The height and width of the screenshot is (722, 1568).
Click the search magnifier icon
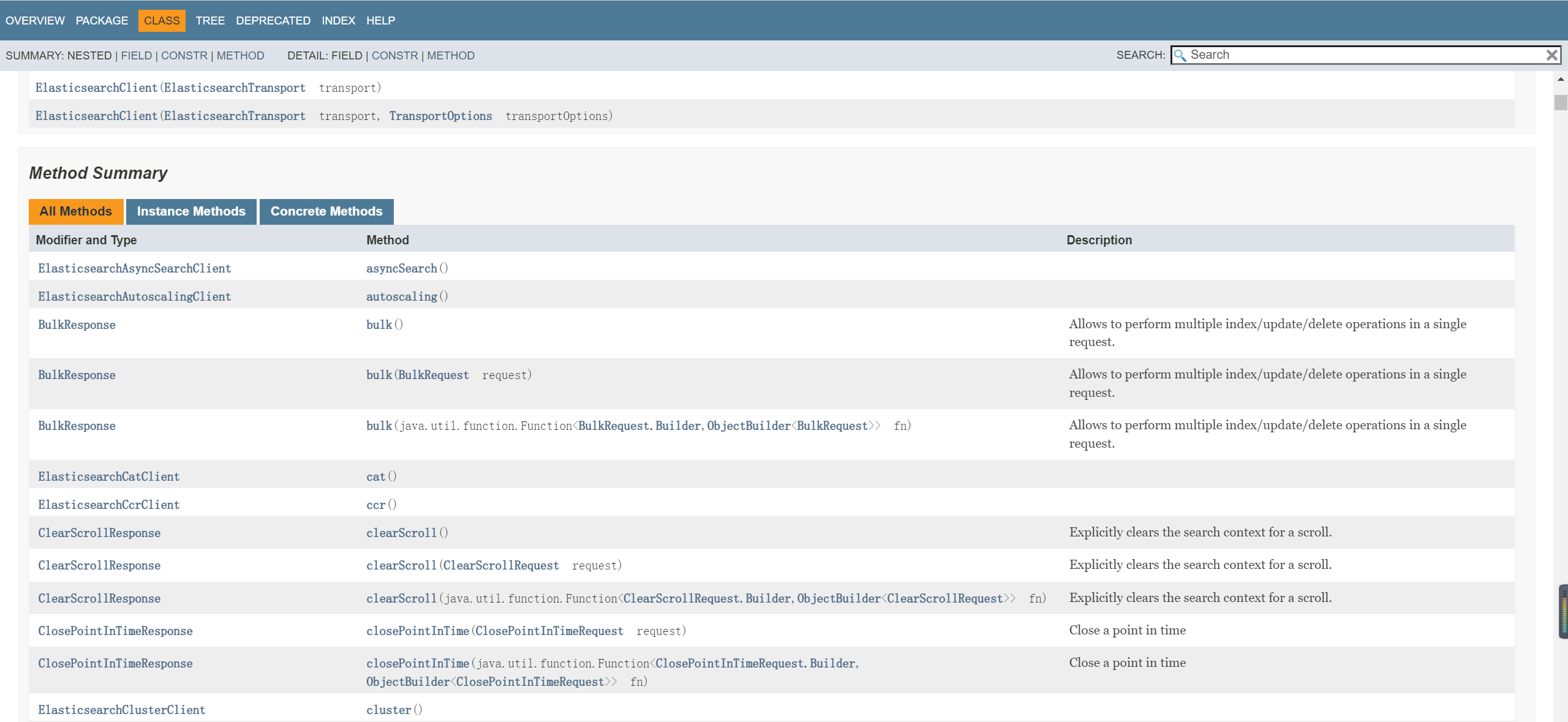(x=1180, y=56)
